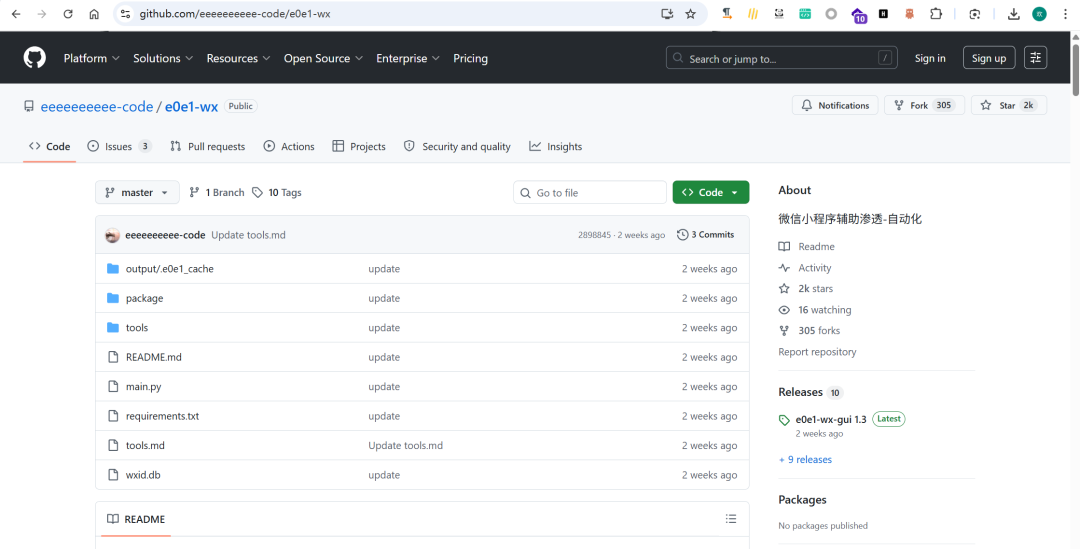1080x549 pixels.
Task: Open README outline list icon
Action: [x=731, y=519]
